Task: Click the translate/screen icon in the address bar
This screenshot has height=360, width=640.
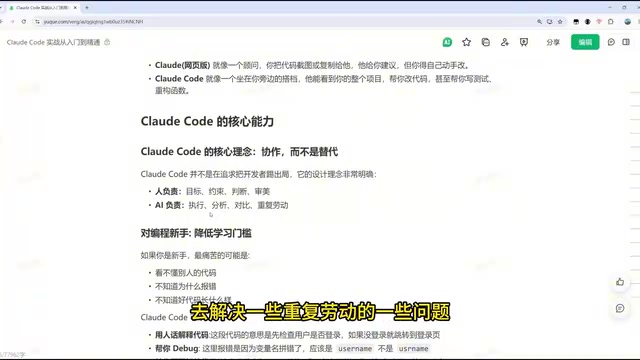Action: coord(549,22)
